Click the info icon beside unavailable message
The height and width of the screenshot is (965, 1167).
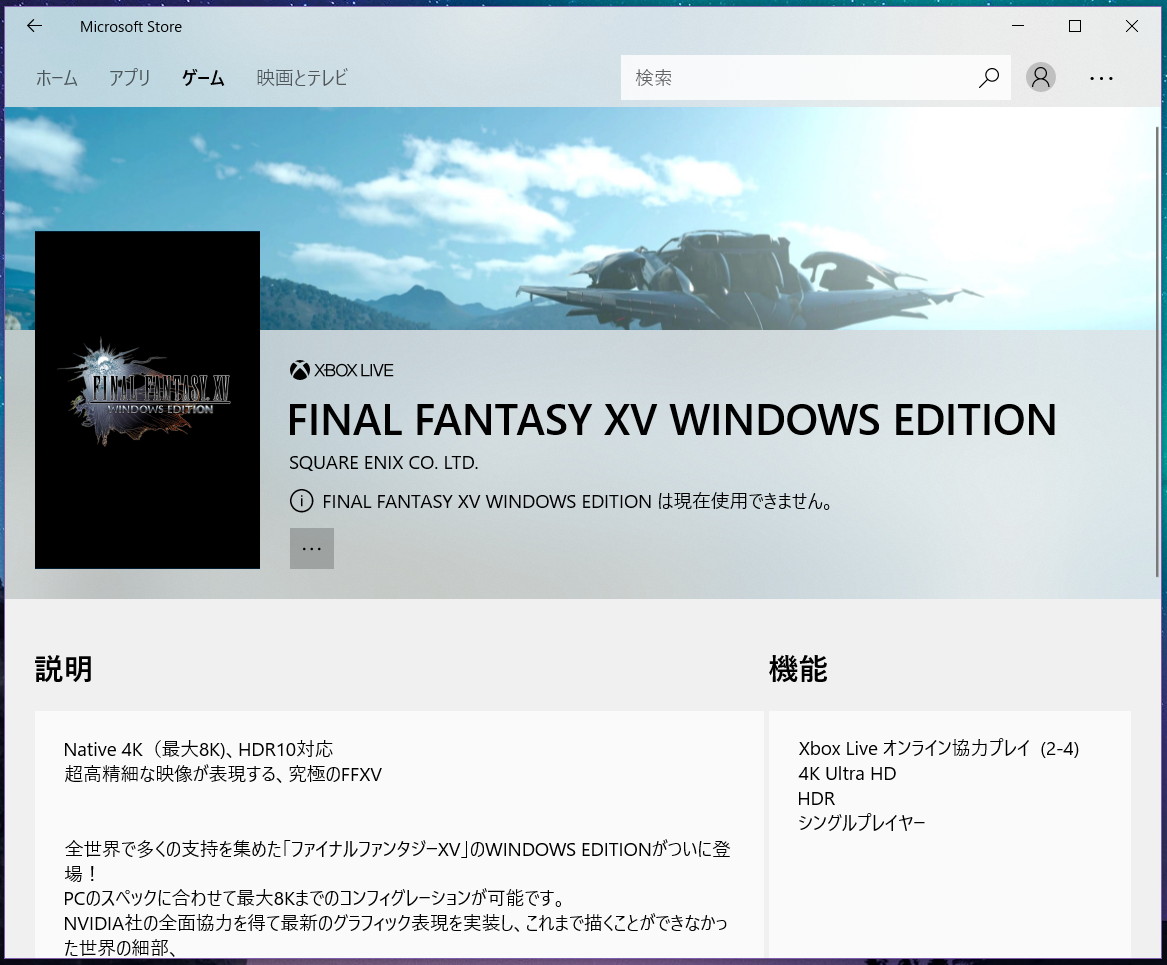click(301, 501)
